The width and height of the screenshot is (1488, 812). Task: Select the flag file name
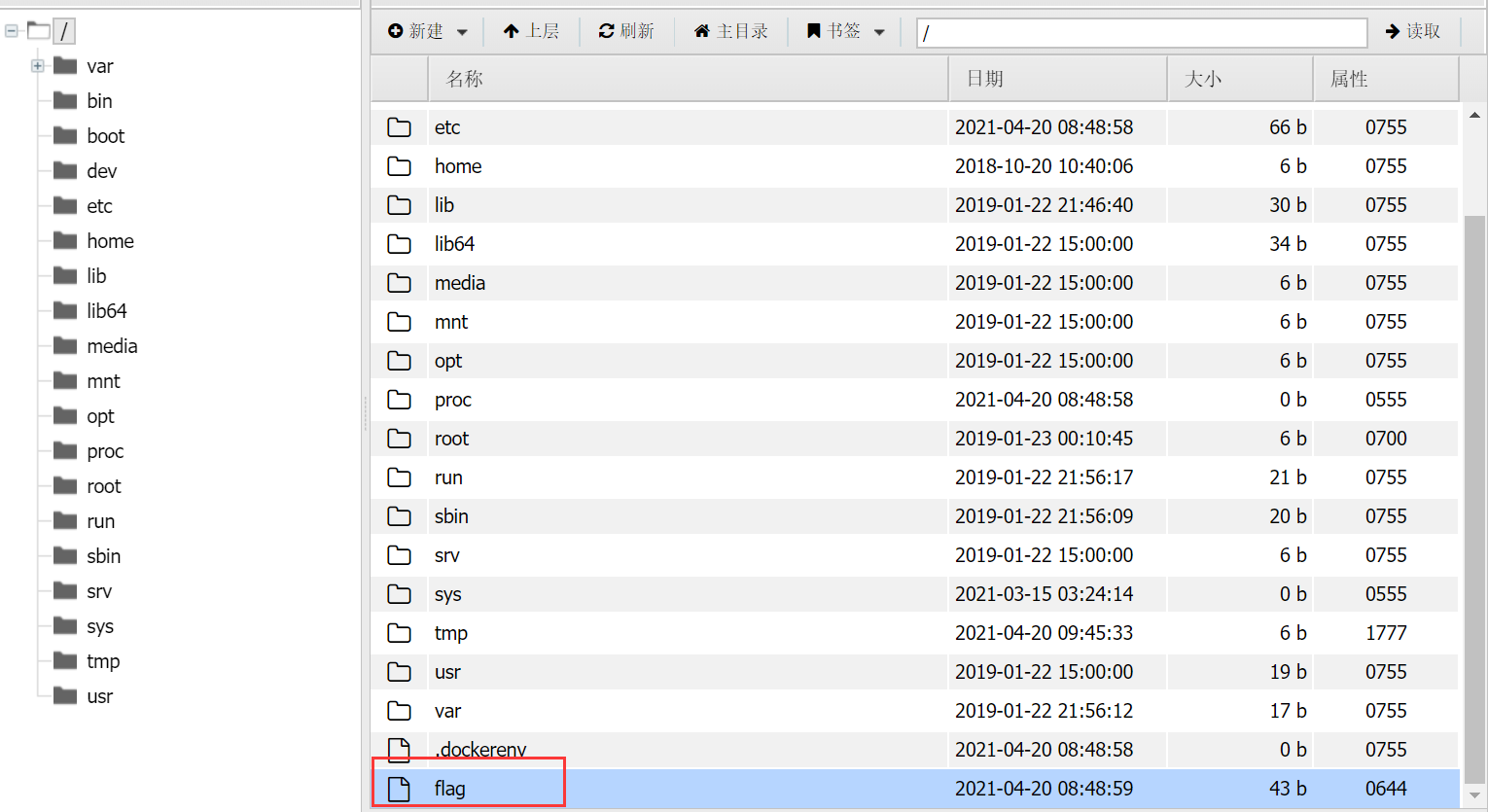pos(449,789)
